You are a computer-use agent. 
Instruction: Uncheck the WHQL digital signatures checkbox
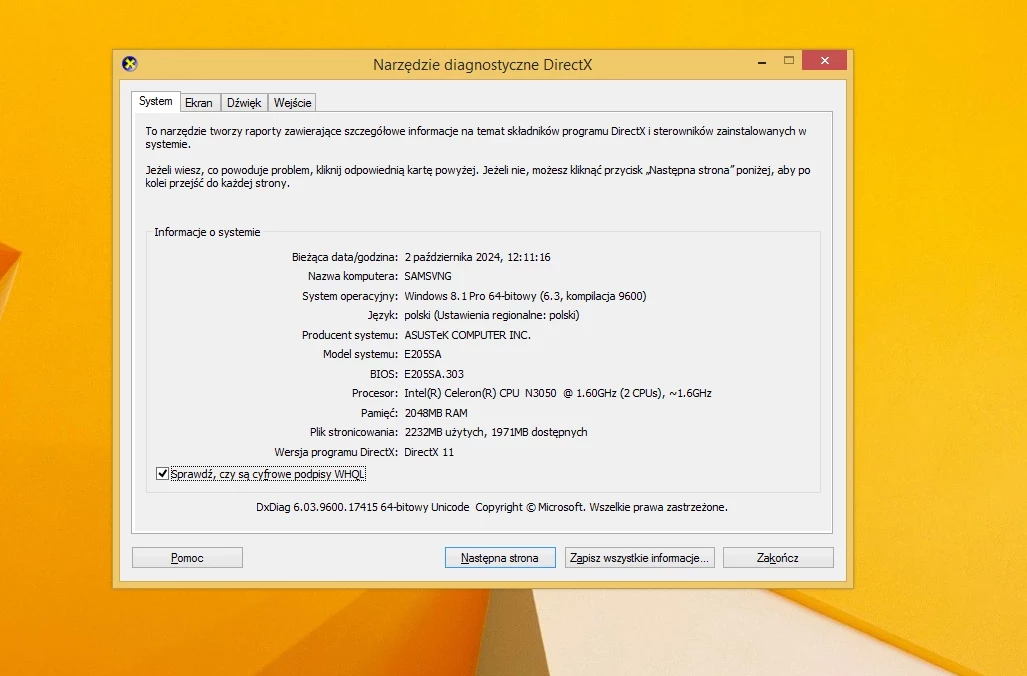coord(162,474)
